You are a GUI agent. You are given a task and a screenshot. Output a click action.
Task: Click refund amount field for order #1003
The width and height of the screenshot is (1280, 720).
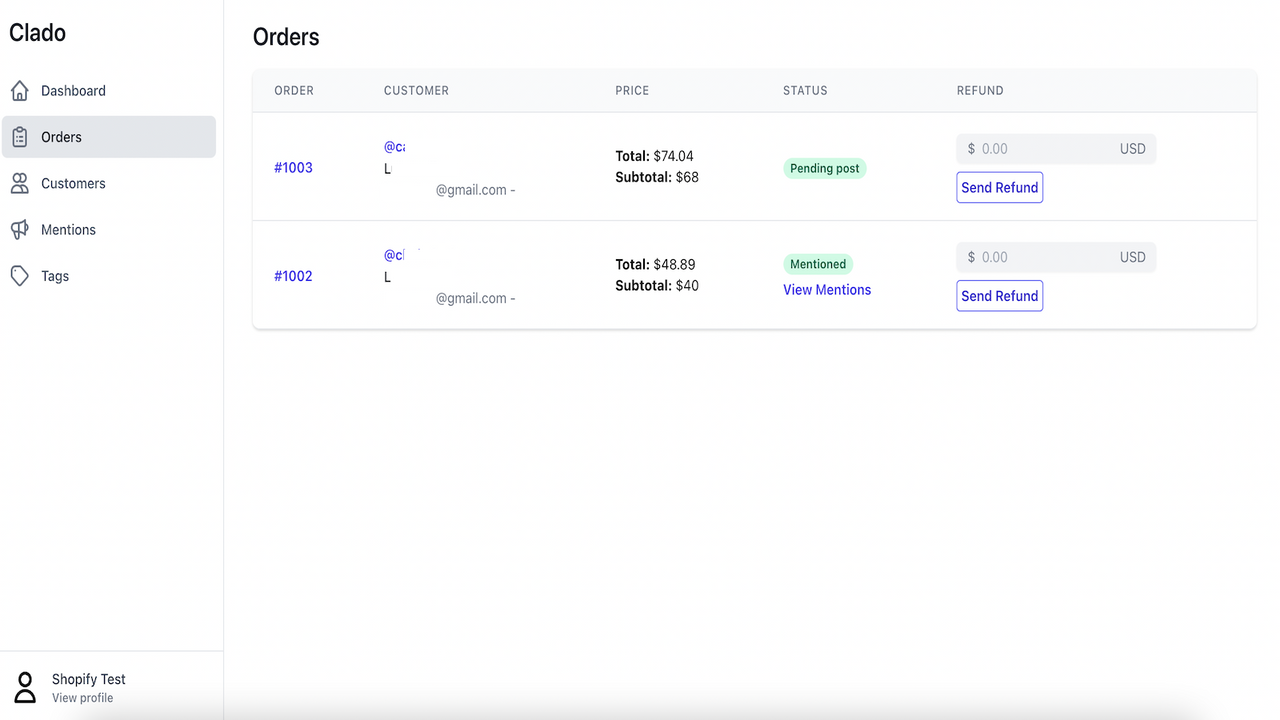[1056, 149]
